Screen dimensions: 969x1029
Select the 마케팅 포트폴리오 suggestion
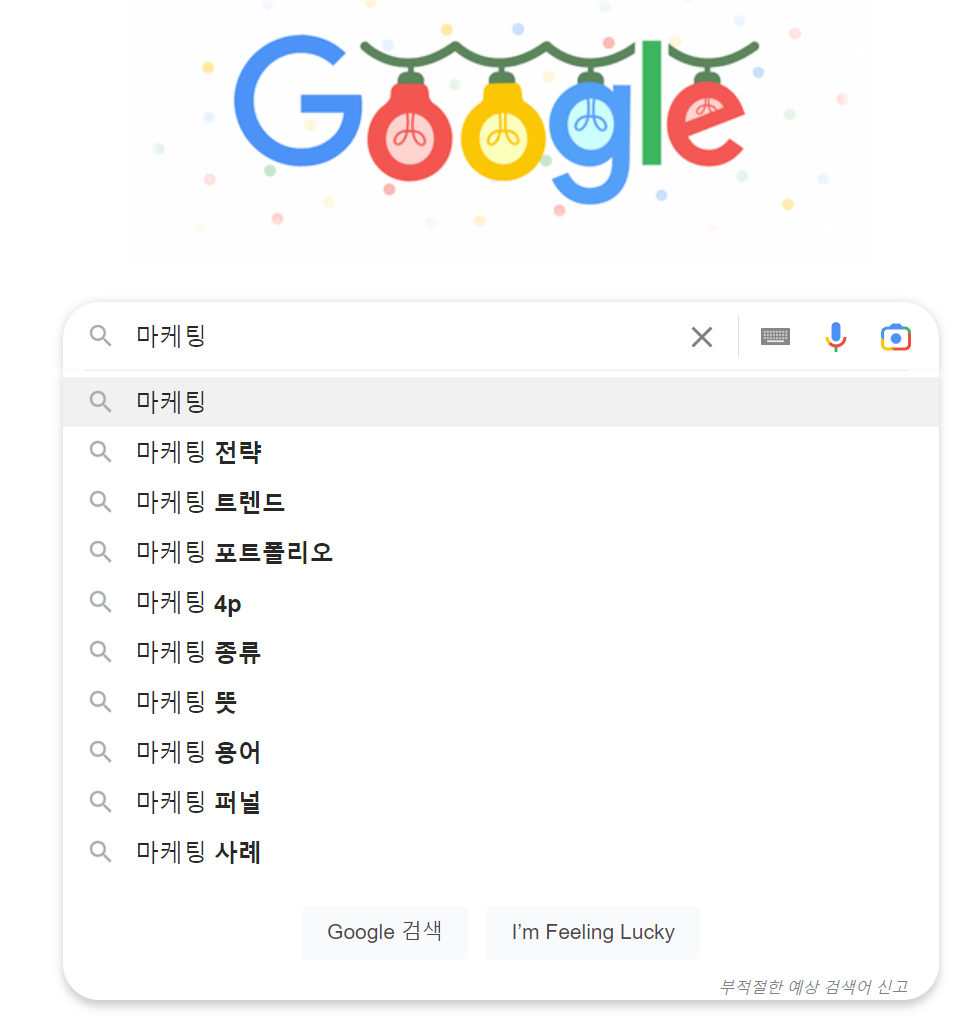(230, 551)
